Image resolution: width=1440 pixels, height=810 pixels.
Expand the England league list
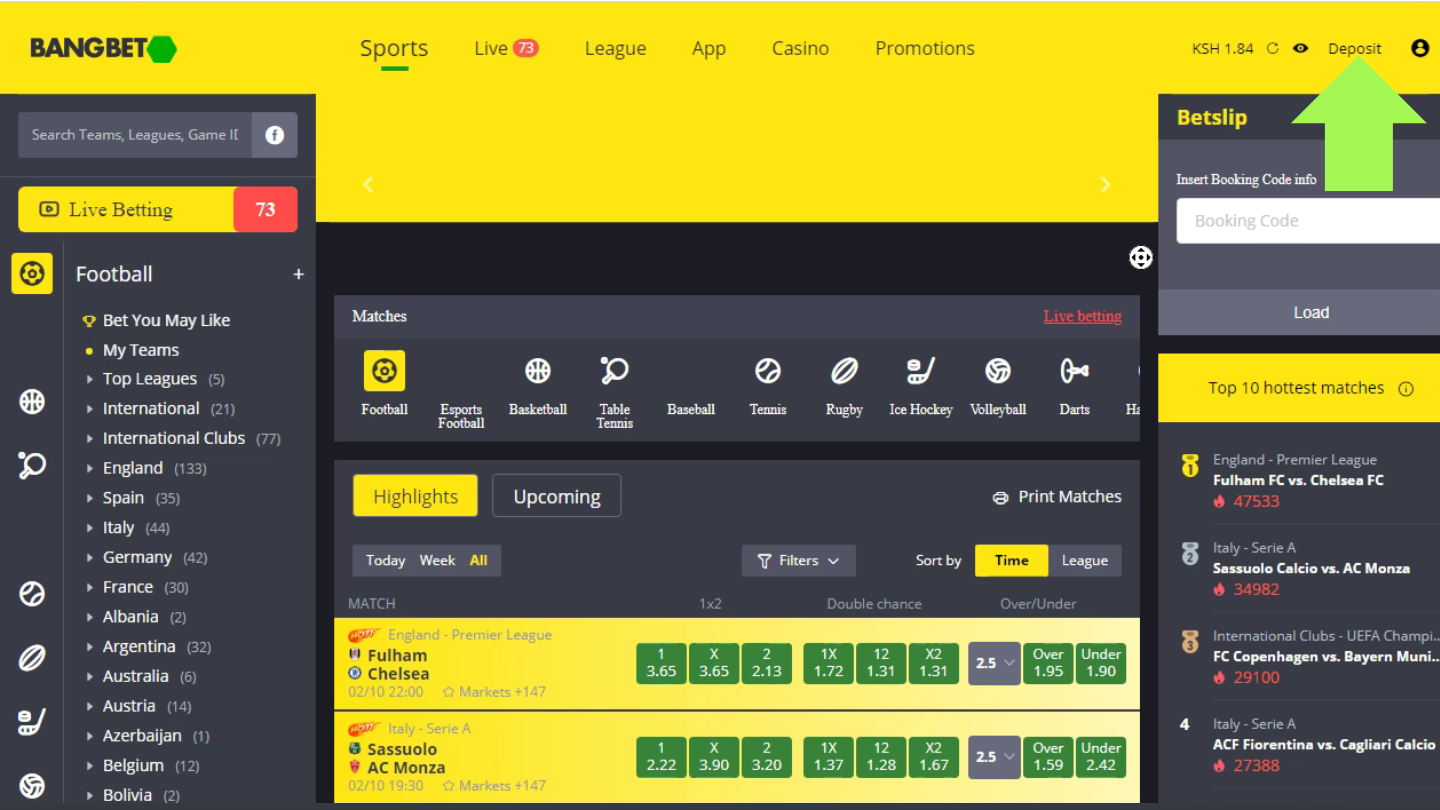tap(132, 468)
